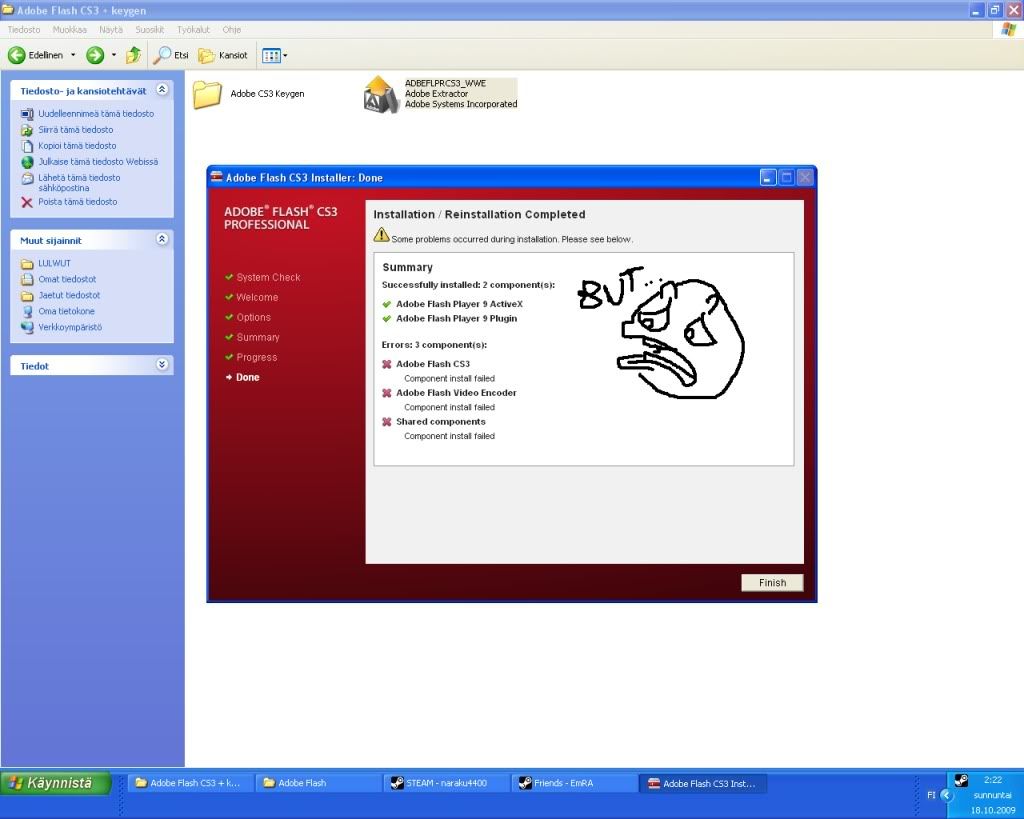The width and height of the screenshot is (1024, 819).
Task: Click the Done step in installer sidebar
Action: [248, 377]
